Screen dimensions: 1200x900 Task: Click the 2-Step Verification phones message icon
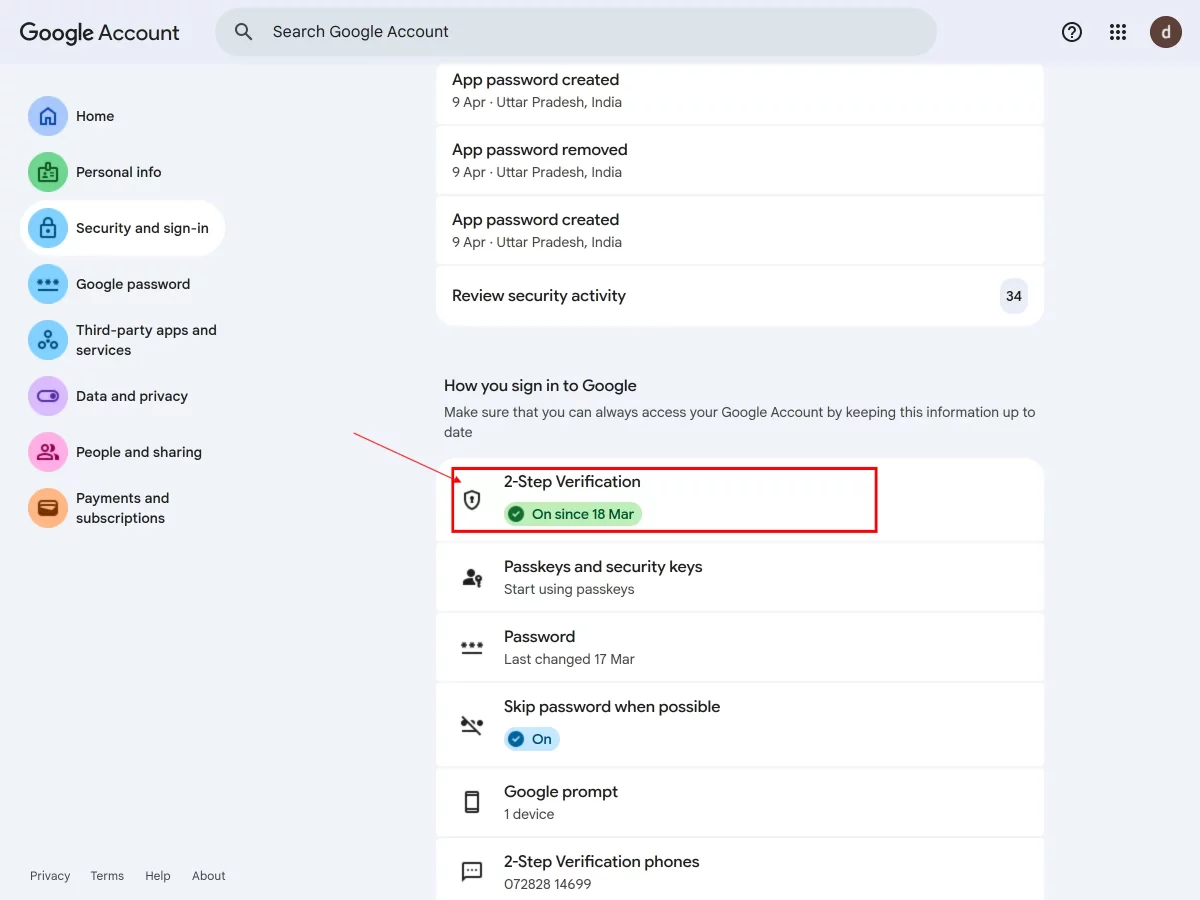point(472,872)
